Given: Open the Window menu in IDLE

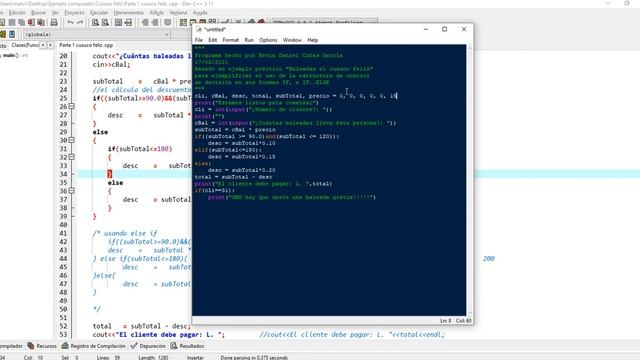Looking at the screenshot, I should coord(292,40).
